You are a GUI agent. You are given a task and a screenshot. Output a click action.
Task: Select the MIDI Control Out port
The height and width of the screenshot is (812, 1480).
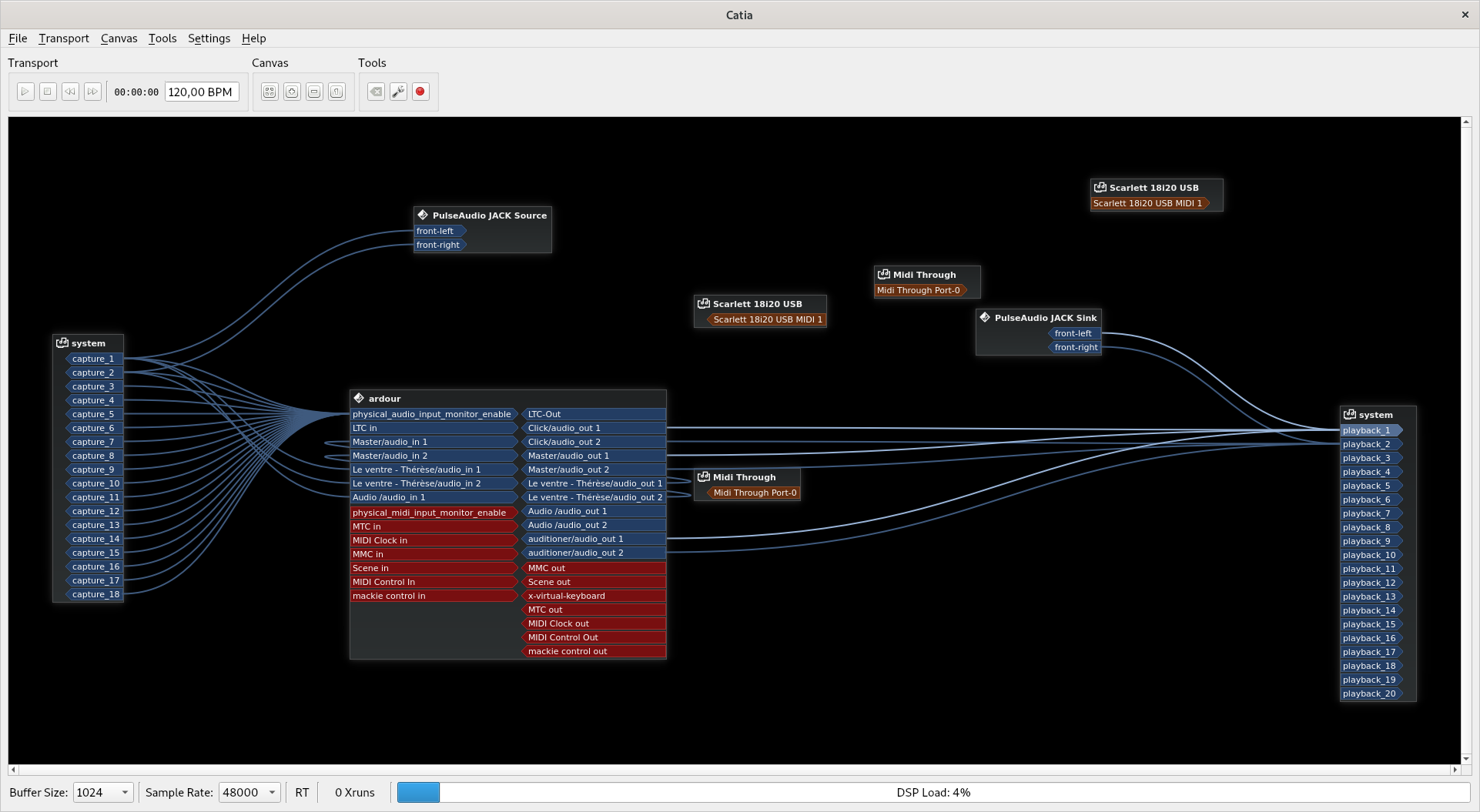tap(594, 637)
